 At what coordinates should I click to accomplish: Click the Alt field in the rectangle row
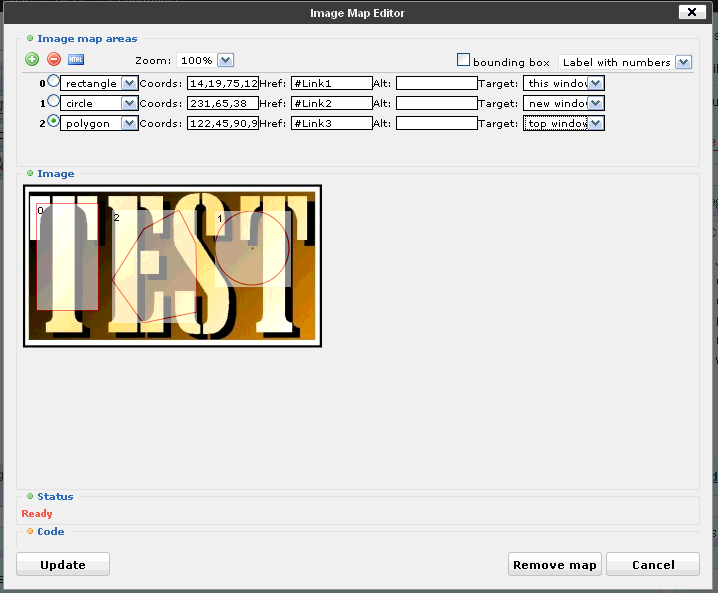[437, 83]
